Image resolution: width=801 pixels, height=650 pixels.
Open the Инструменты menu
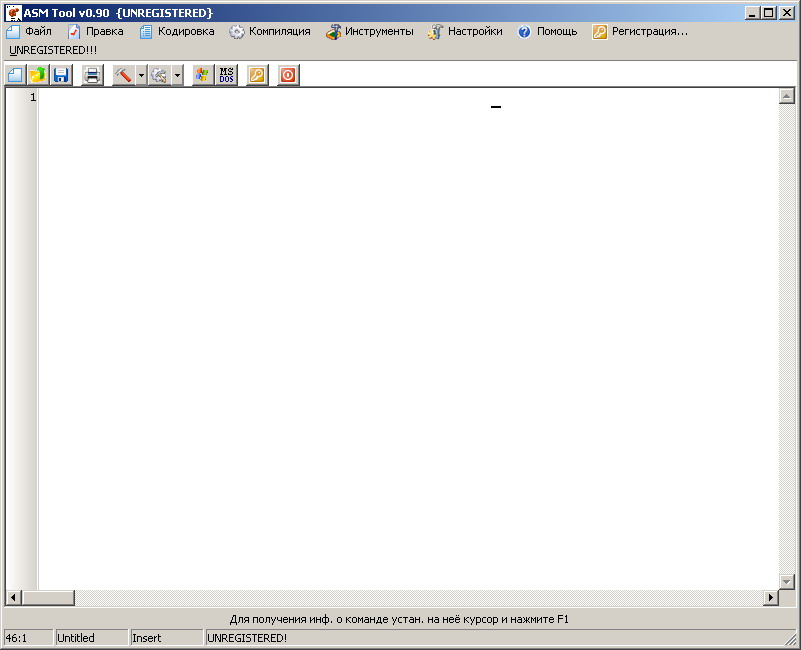[x=370, y=31]
